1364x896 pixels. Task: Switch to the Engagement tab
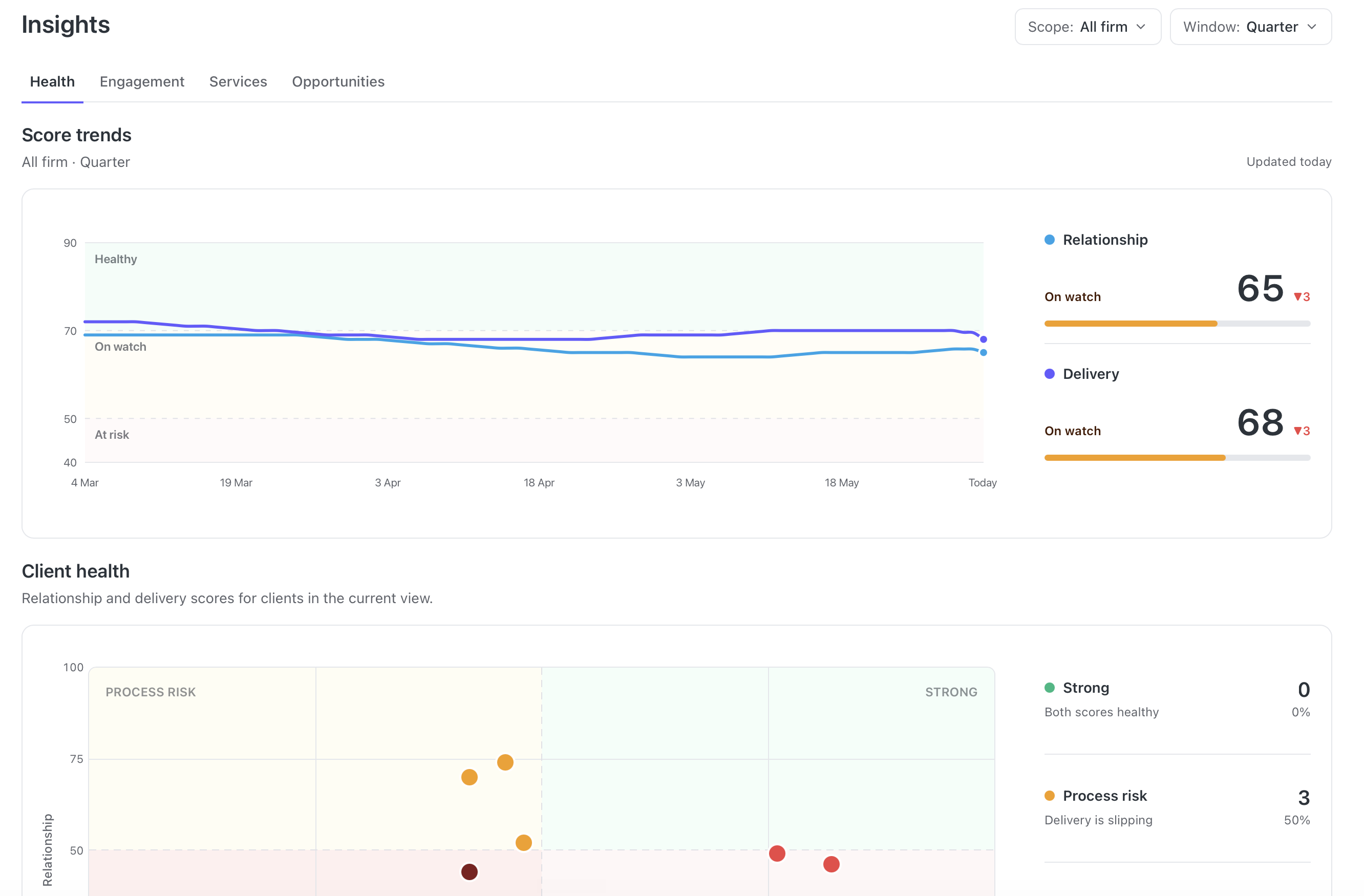click(x=142, y=81)
